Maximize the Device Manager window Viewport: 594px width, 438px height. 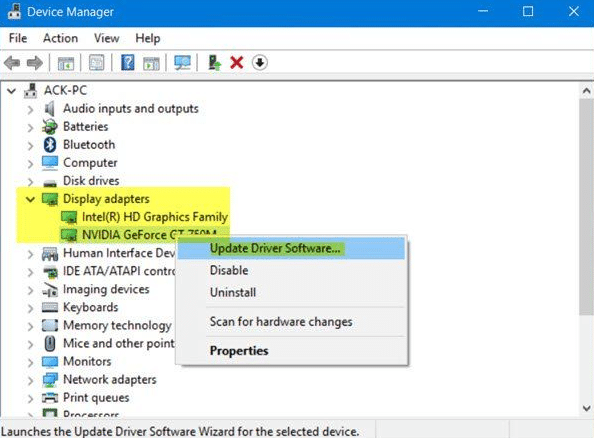pyautogui.click(x=528, y=11)
